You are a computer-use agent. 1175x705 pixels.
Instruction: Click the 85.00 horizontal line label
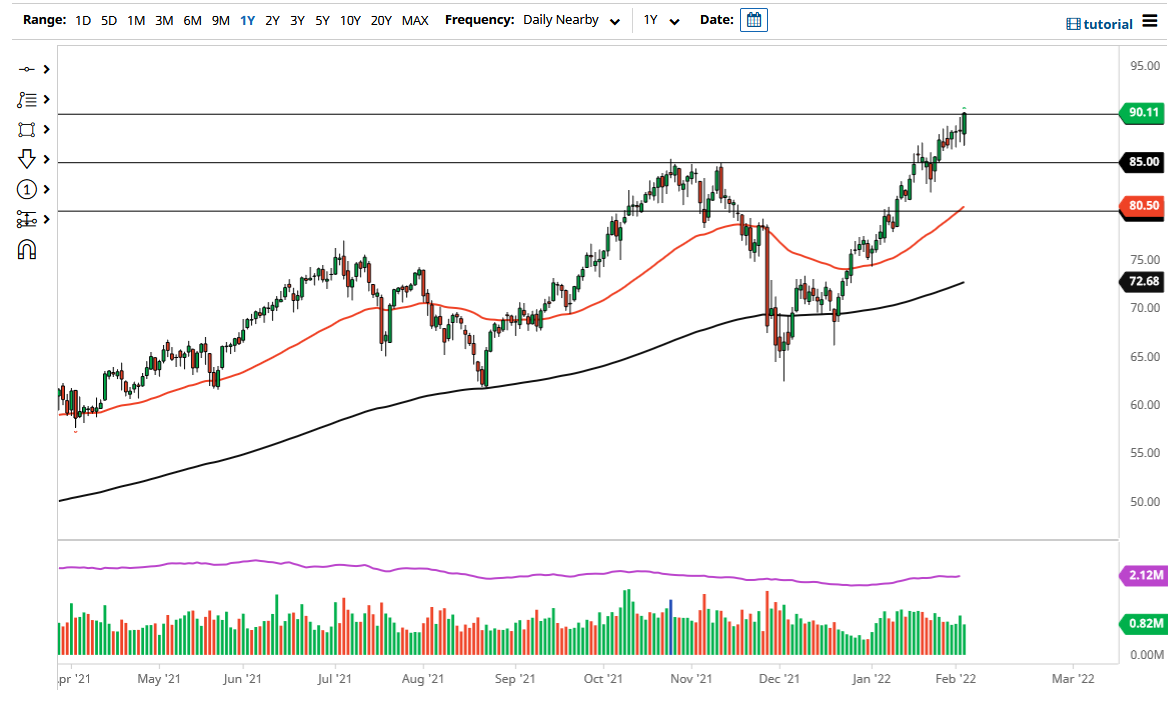(x=1143, y=162)
